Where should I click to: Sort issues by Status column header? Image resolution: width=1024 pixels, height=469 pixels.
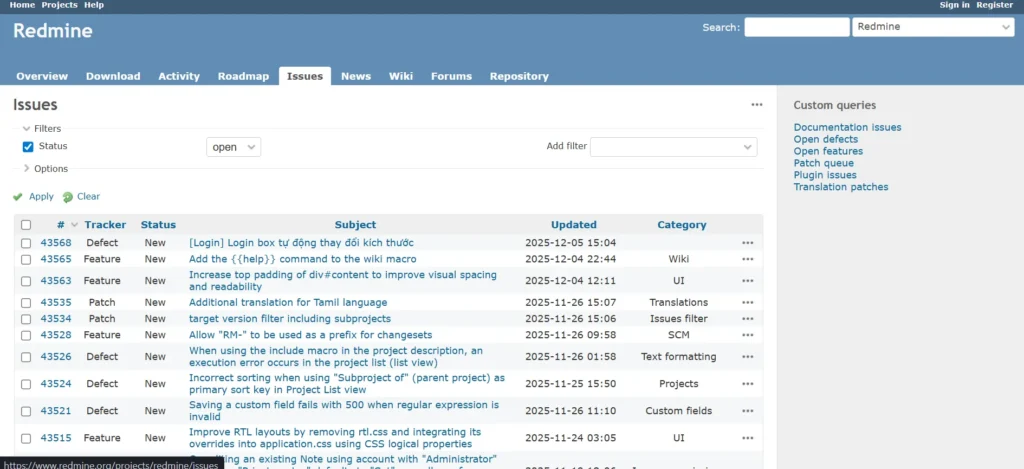pos(158,225)
